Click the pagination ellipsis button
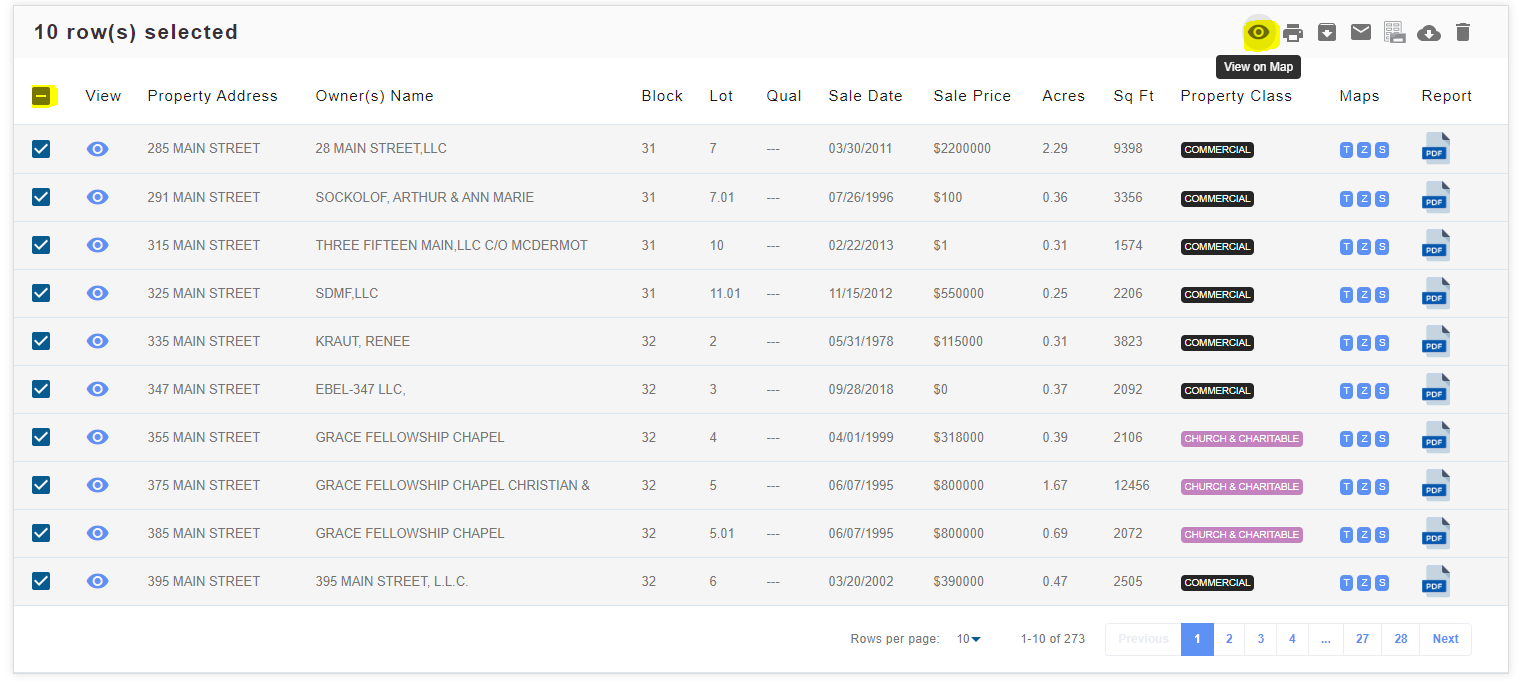This screenshot has width=1526, height=685. [1325, 639]
